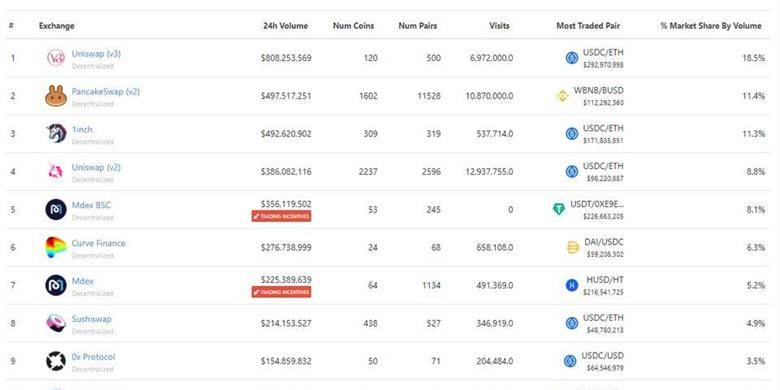Click the 11.4% market share value
The width and height of the screenshot is (780, 390).
pos(754,96)
